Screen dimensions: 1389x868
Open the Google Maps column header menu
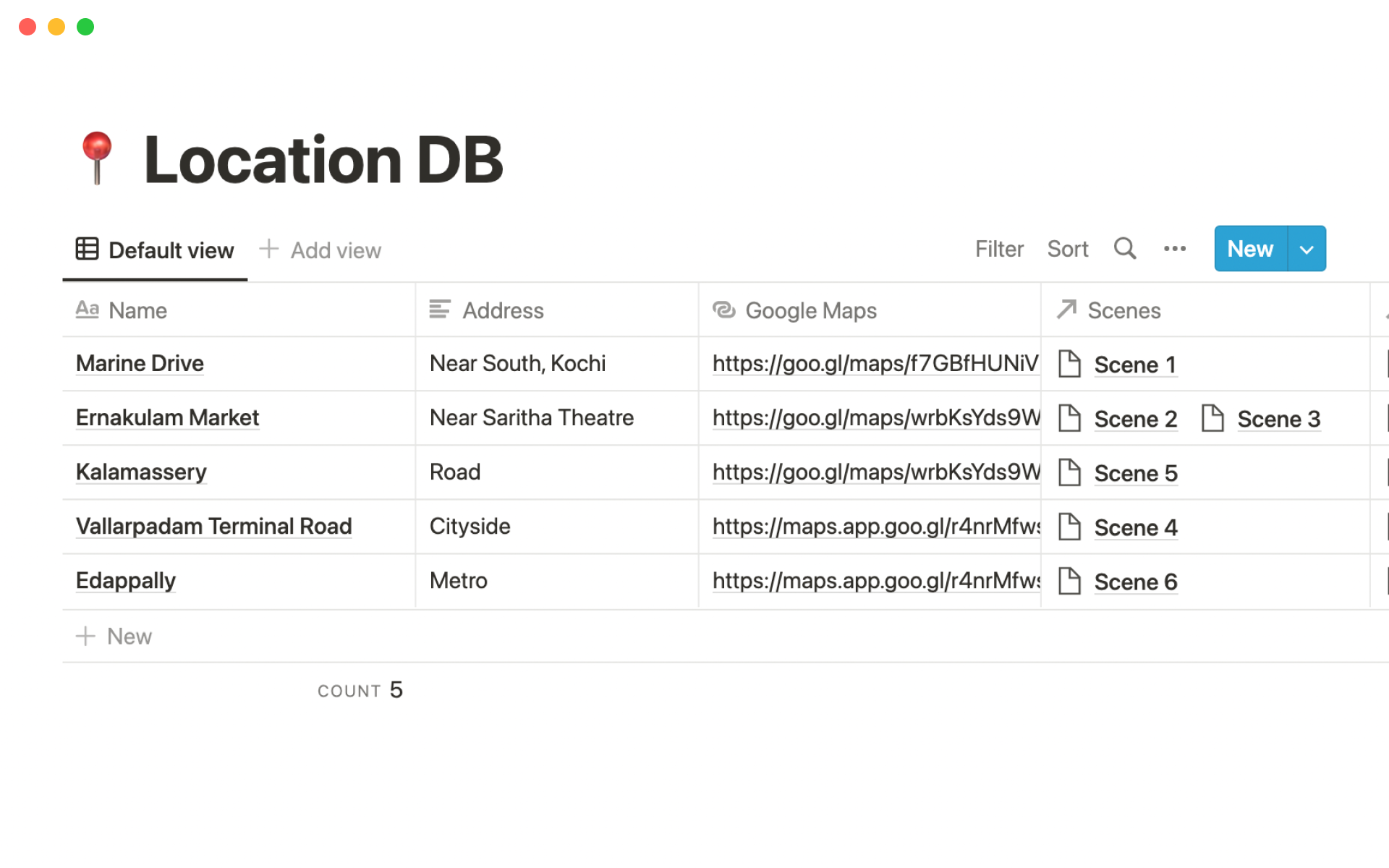click(x=810, y=310)
